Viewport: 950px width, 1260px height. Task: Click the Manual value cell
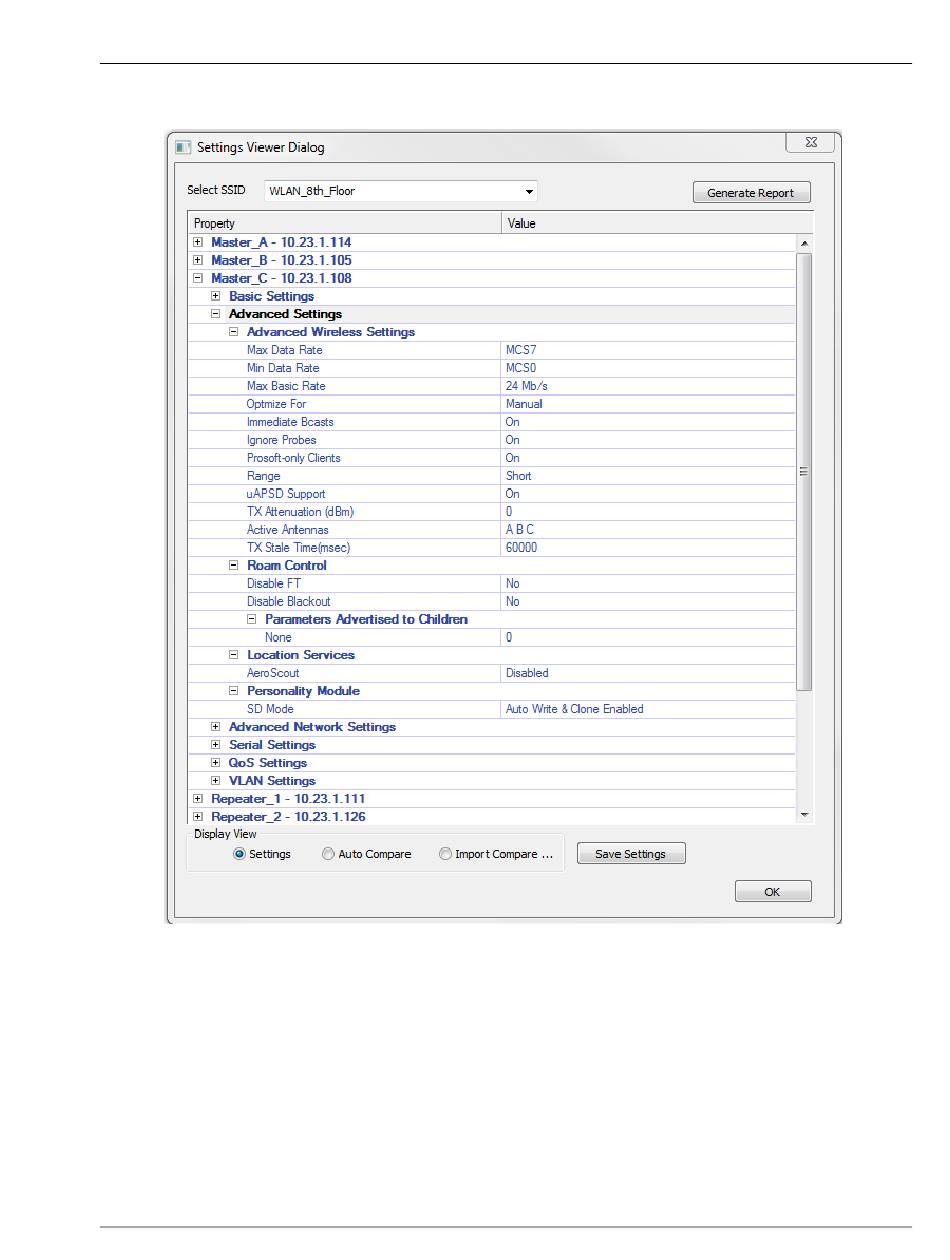[x=649, y=404]
